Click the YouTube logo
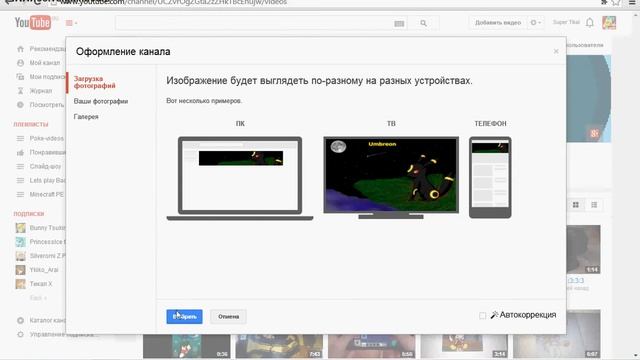640x360 pixels. [x=33, y=23]
